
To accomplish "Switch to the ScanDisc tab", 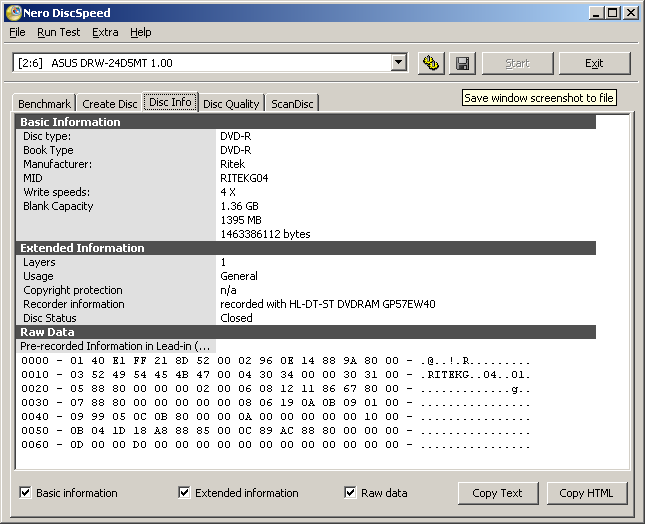I will 292,104.
